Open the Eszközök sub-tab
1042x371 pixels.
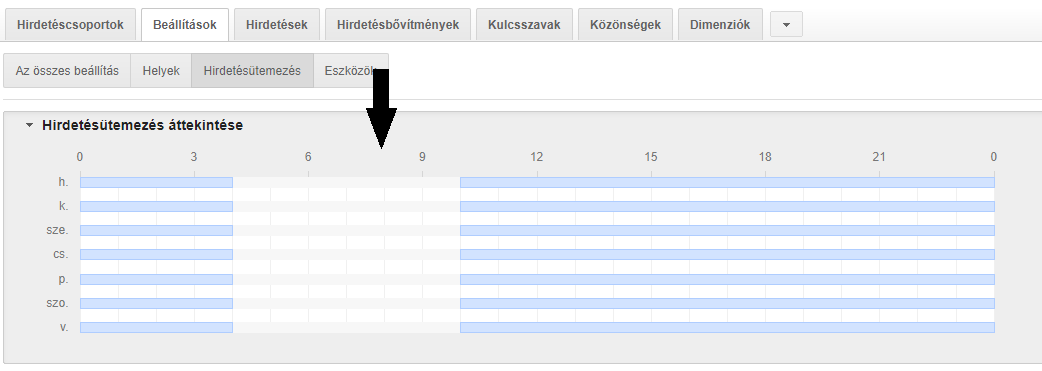(x=351, y=70)
